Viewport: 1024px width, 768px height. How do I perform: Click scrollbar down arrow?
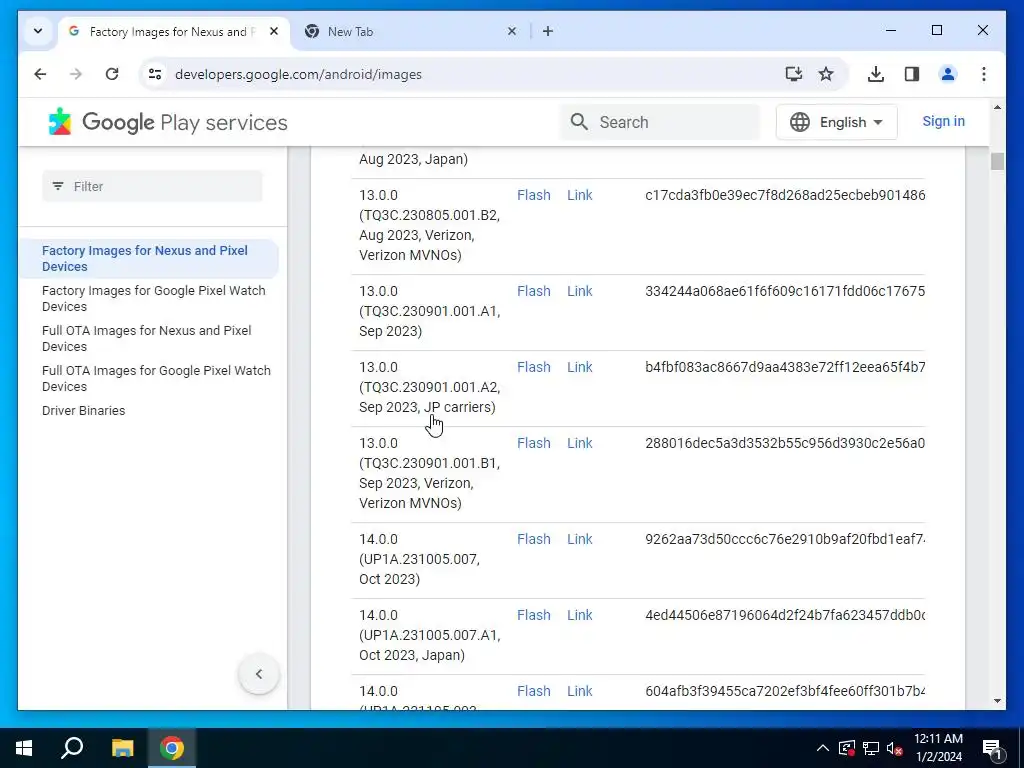pyautogui.click(x=997, y=701)
